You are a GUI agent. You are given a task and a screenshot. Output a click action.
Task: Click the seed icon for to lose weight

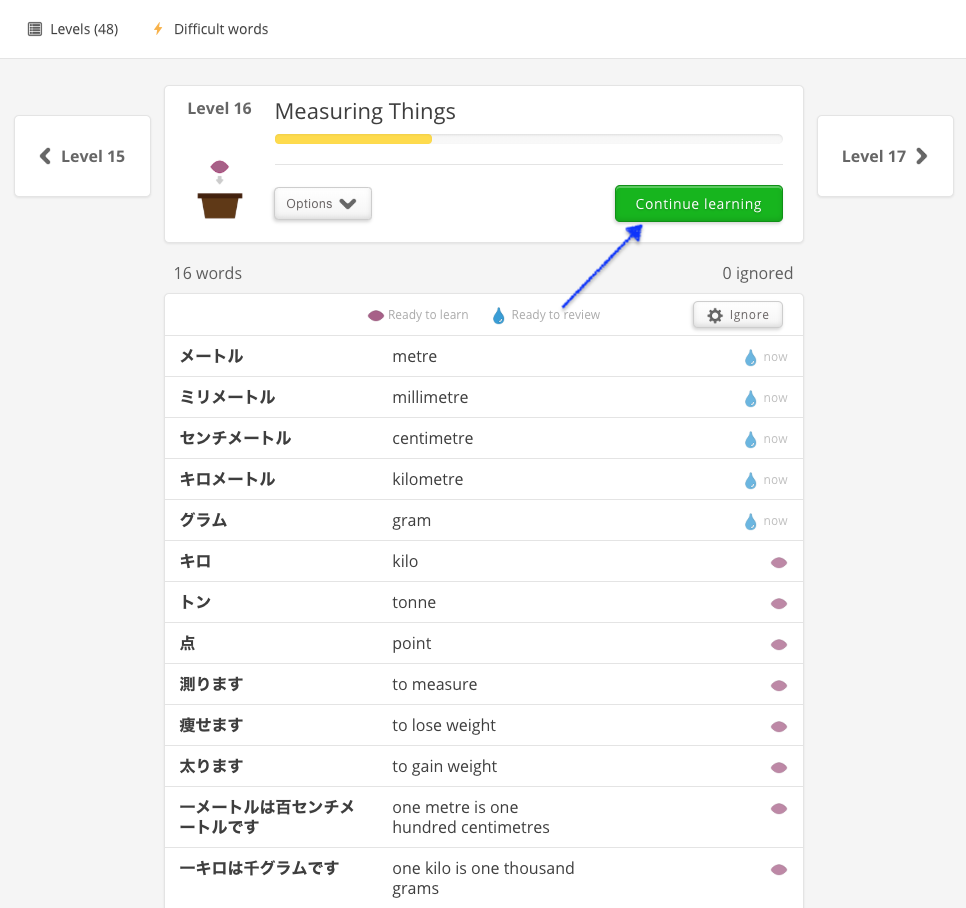coord(779,727)
